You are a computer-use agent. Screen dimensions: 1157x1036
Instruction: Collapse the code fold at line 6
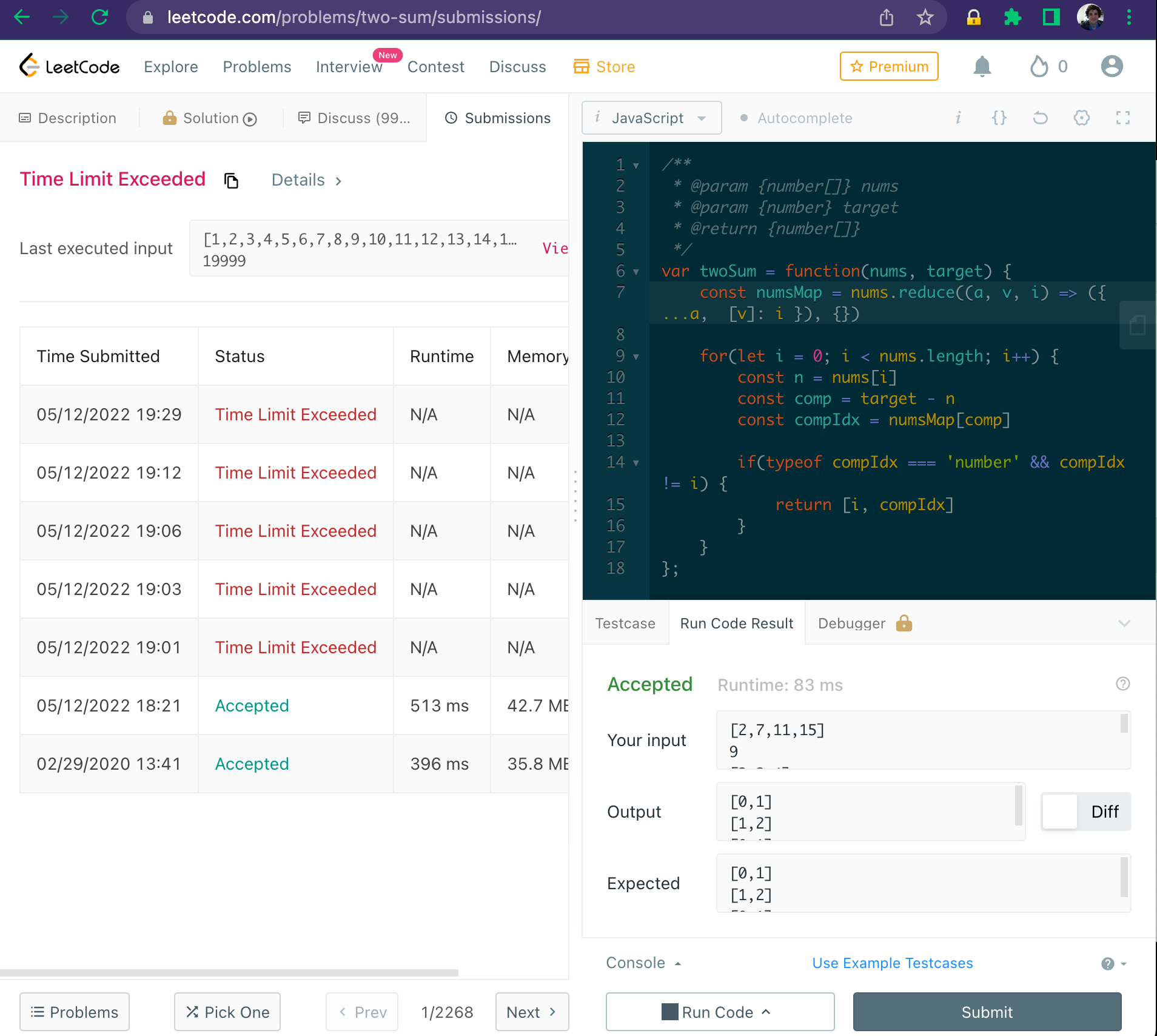(x=636, y=272)
